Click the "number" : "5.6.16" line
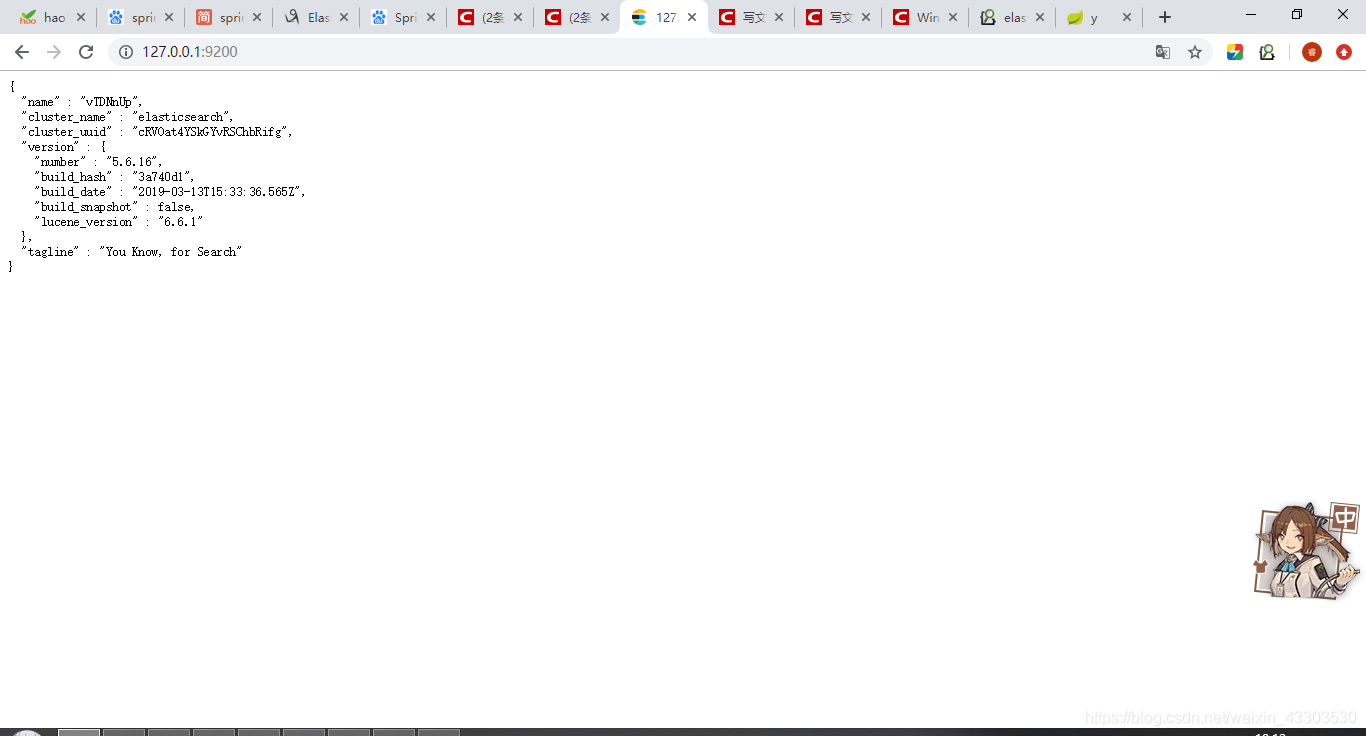The image size is (1366, 736). click(98, 162)
